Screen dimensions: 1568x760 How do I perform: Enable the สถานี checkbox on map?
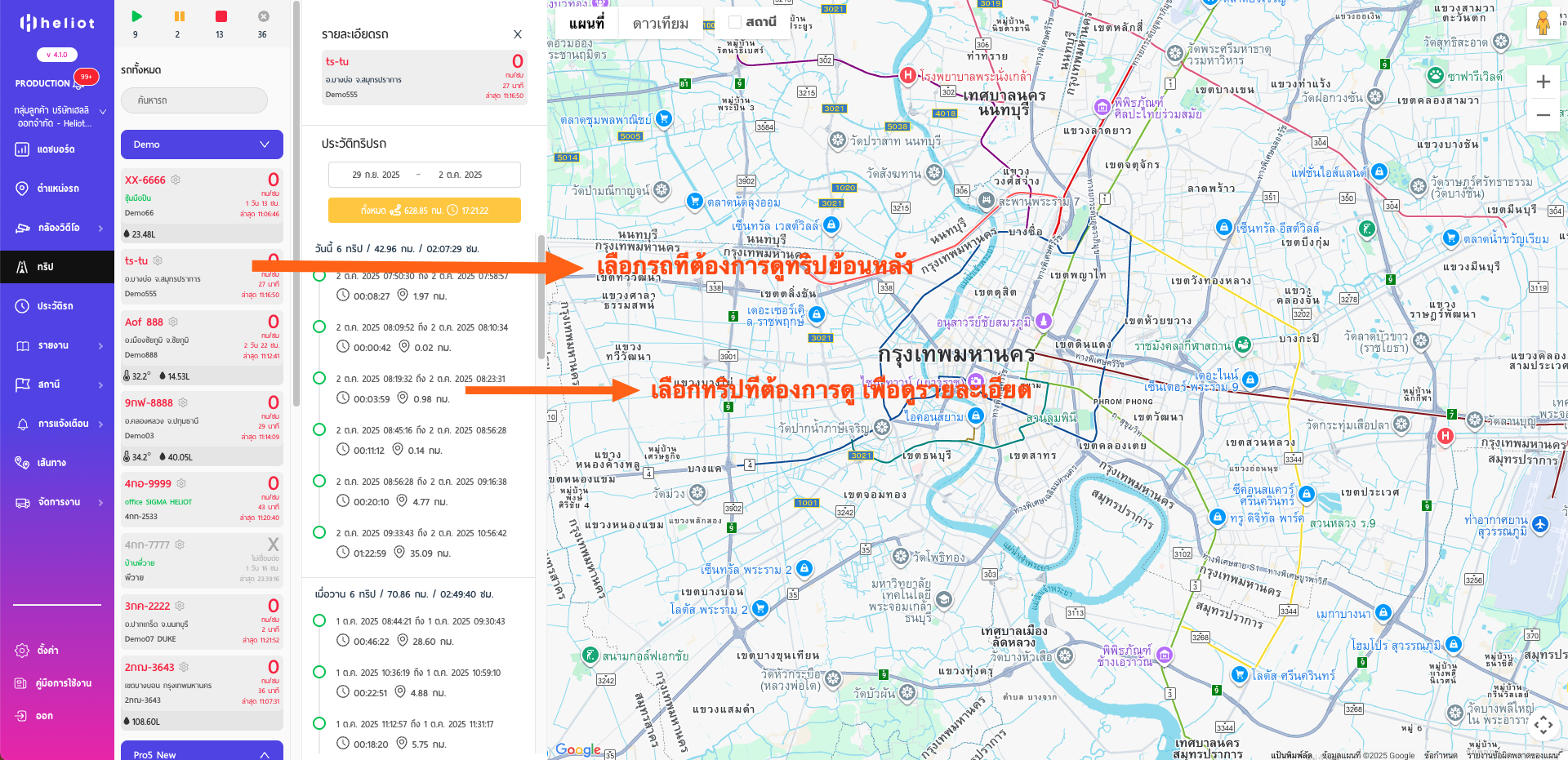(x=735, y=22)
